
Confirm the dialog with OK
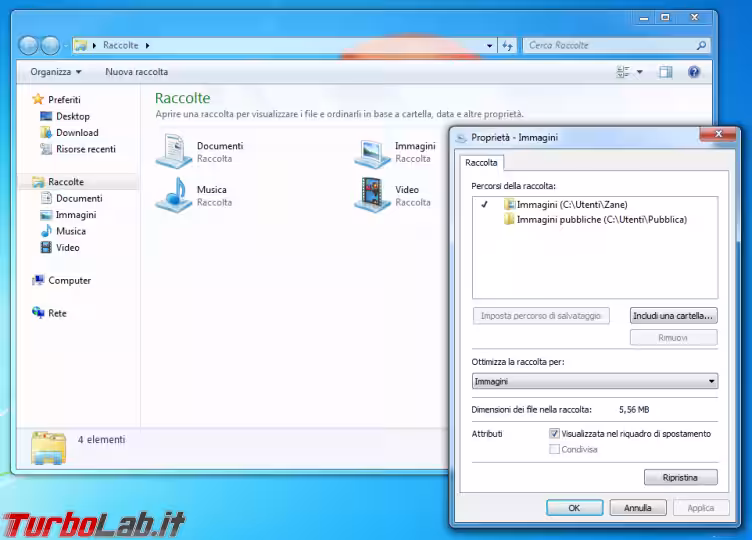(x=575, y=507)
